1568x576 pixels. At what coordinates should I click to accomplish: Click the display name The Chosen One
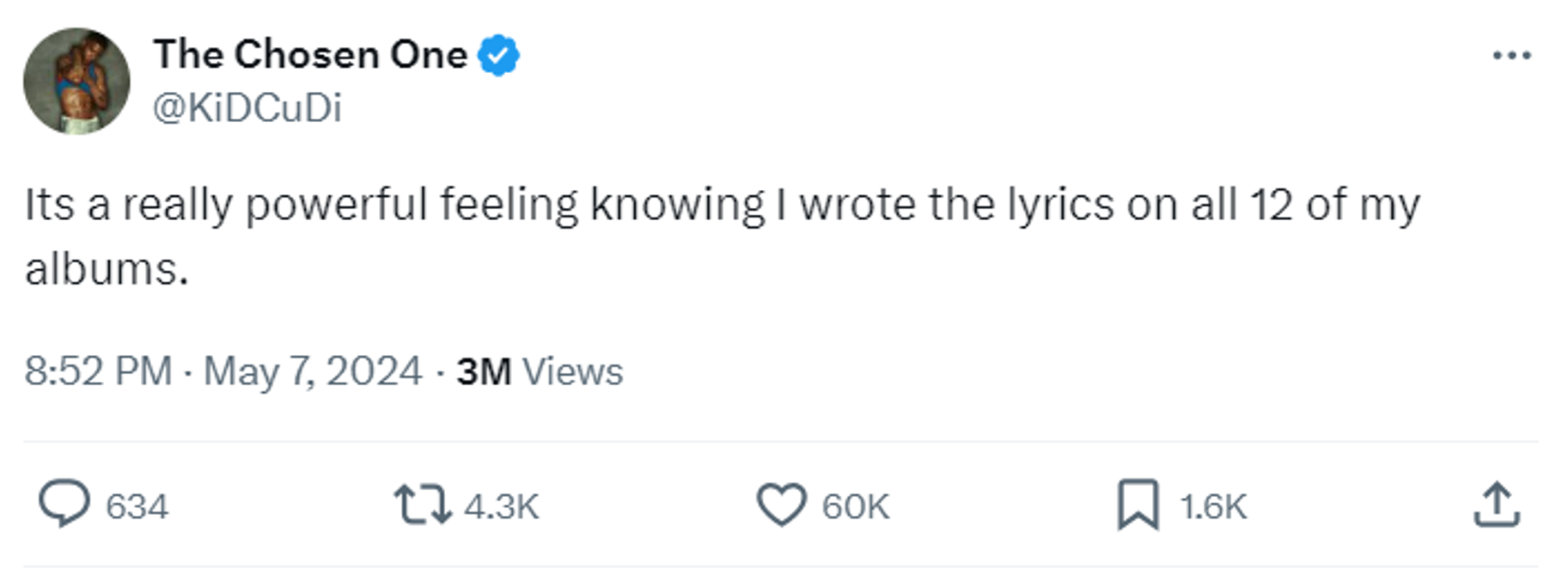[x=310, y=55]
